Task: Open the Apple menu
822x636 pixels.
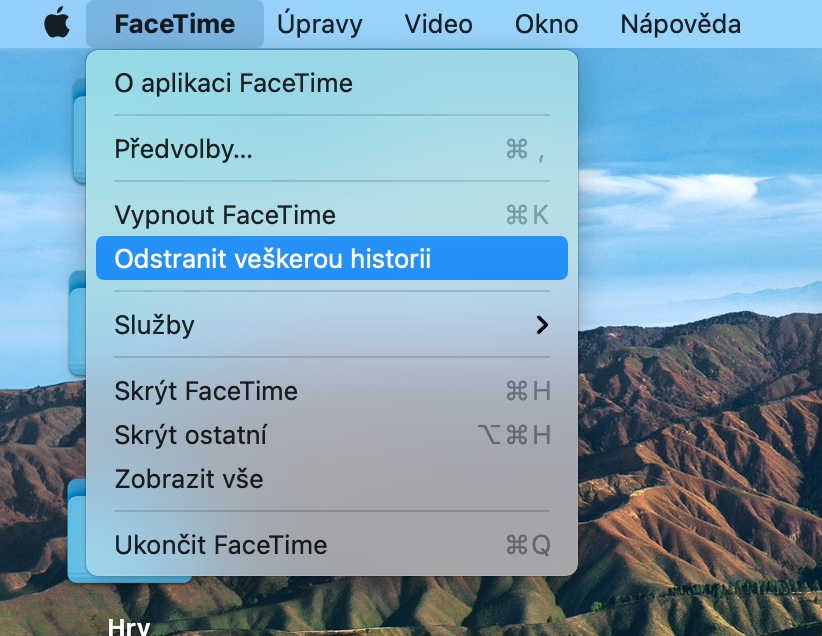Action: point(58,24)
